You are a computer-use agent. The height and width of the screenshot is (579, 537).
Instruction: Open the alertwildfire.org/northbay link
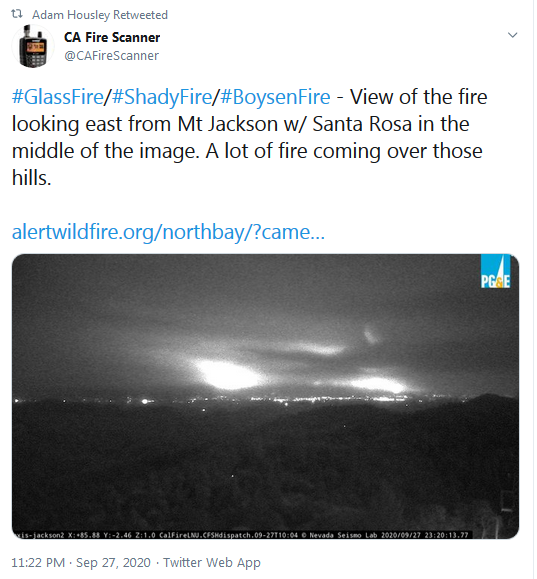pyautogui.click(x=168, y=232)
